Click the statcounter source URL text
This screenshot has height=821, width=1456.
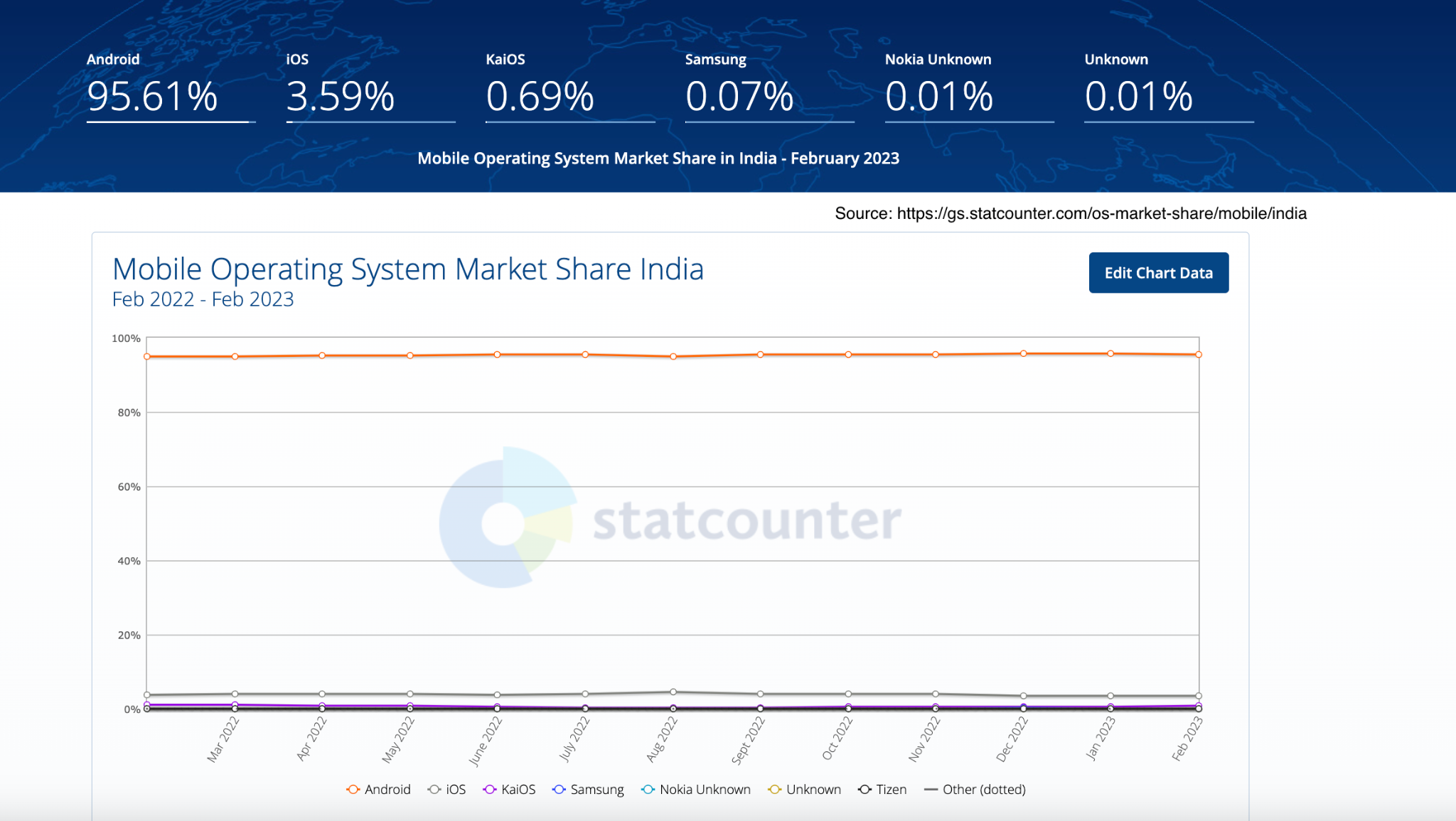pyautogui.click(x=1101, y=213)
